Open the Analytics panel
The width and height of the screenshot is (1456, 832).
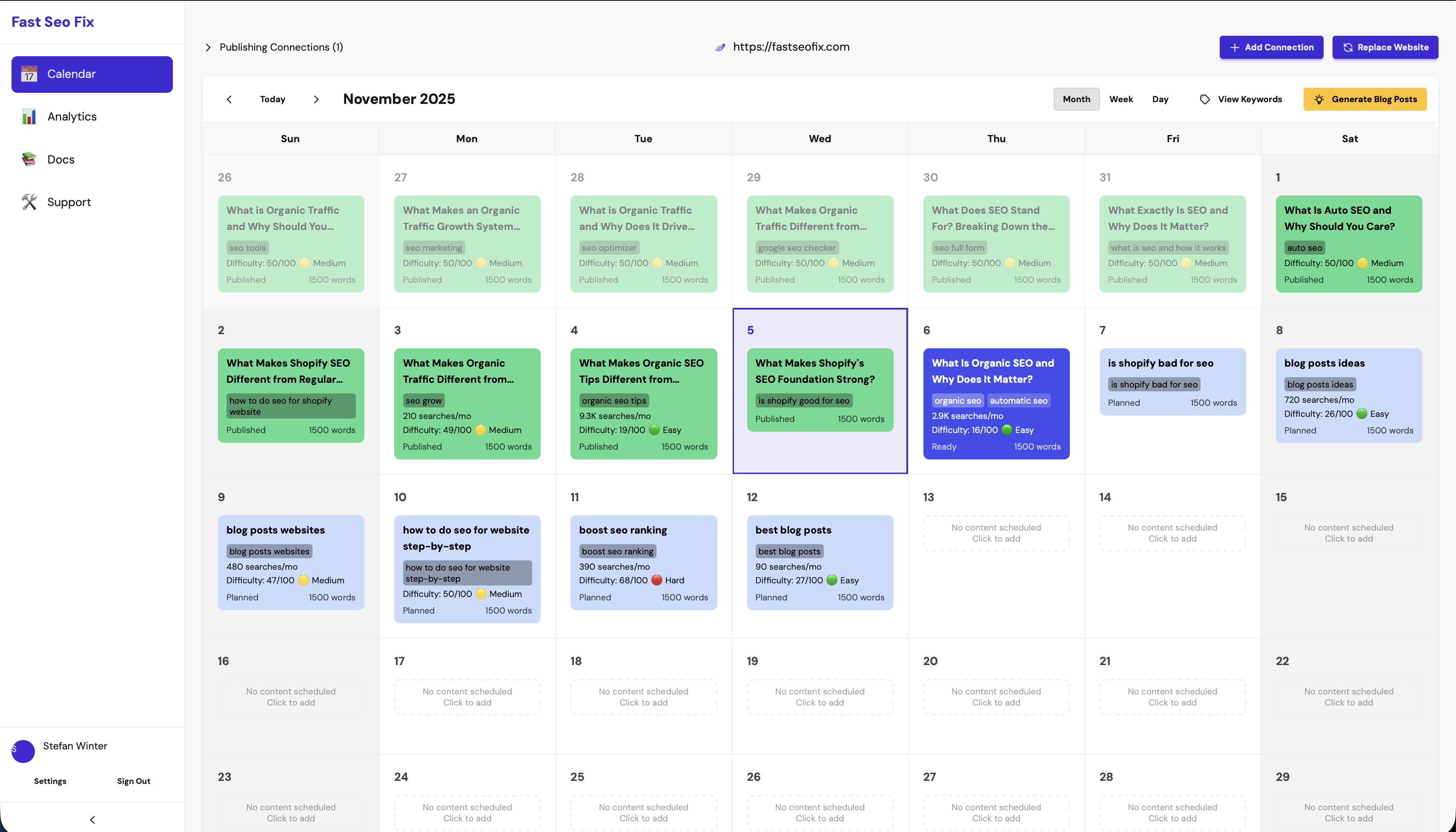point(72,116)
